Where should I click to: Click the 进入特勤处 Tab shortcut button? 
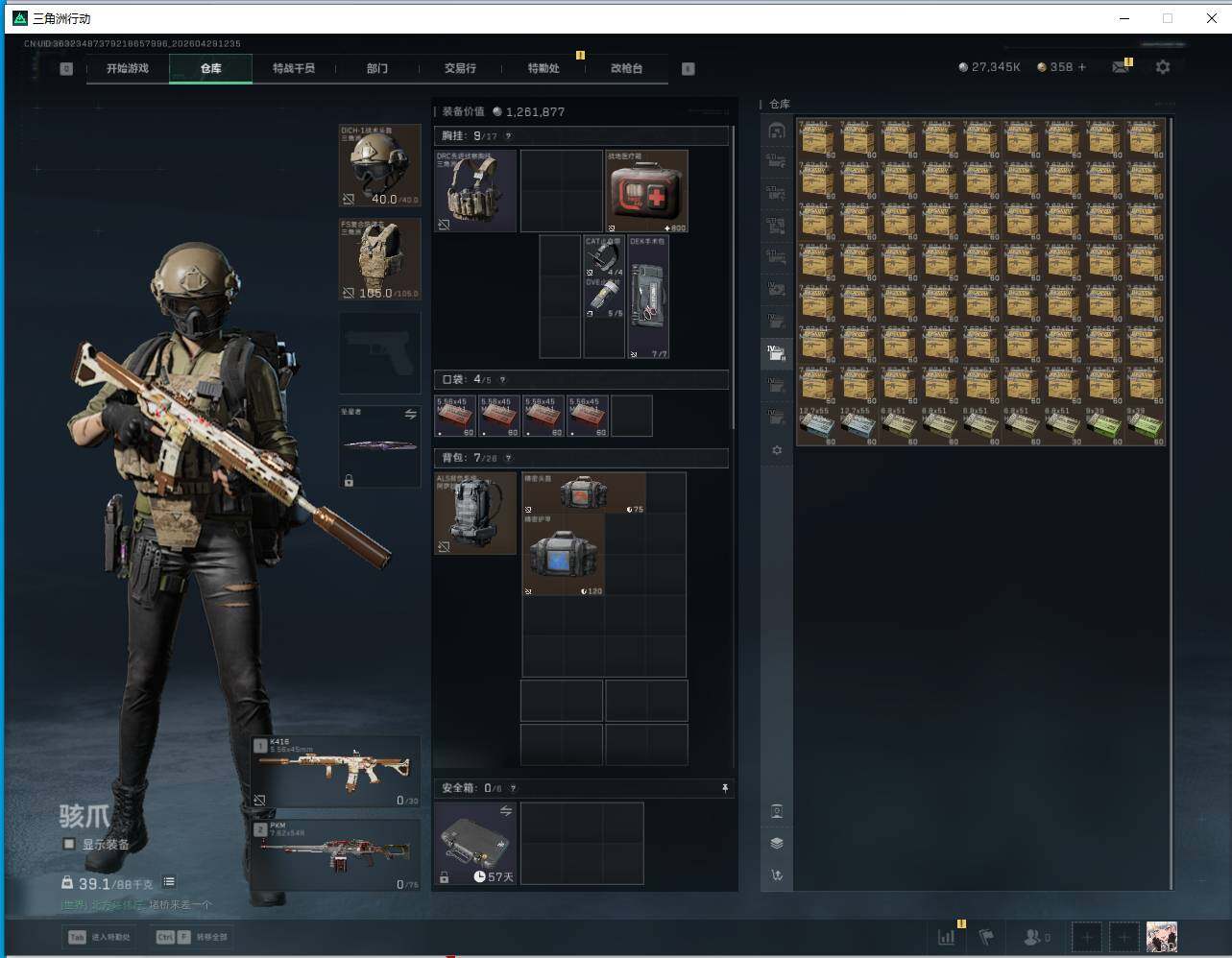tap(99, 937)
